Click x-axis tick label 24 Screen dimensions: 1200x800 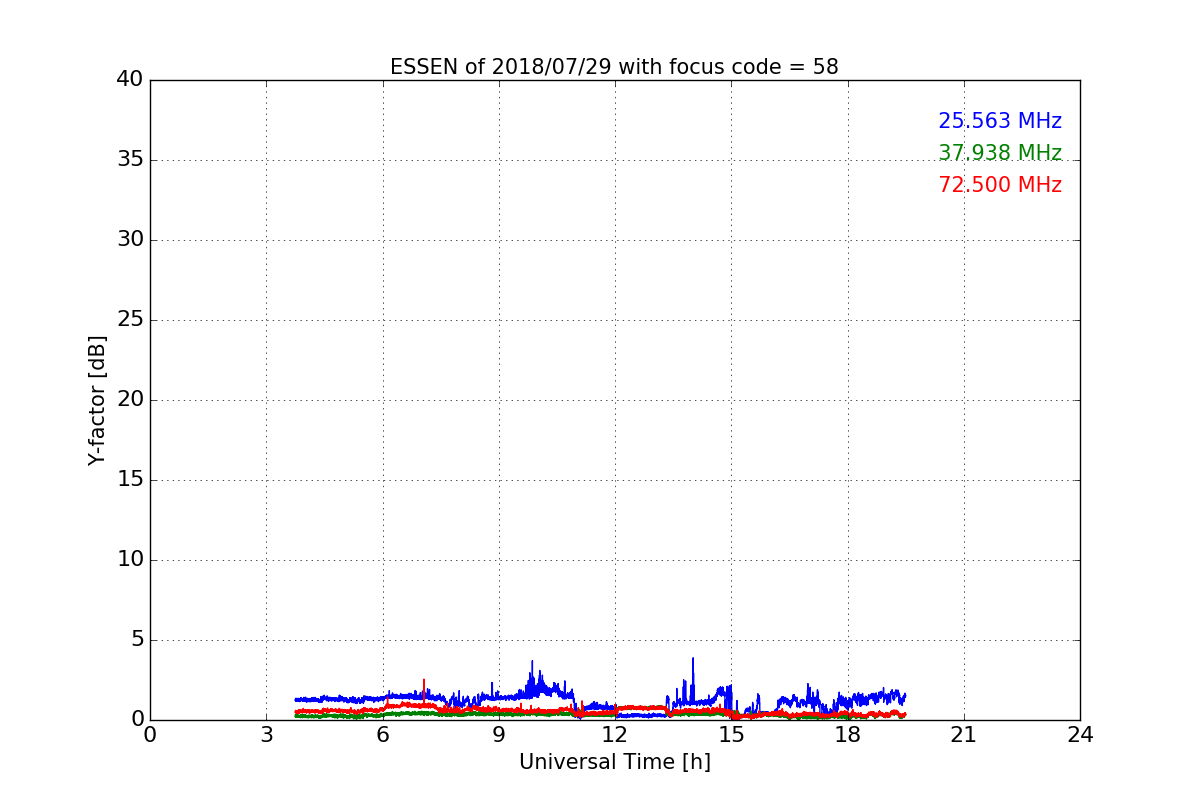click(x=1080, y=735)
